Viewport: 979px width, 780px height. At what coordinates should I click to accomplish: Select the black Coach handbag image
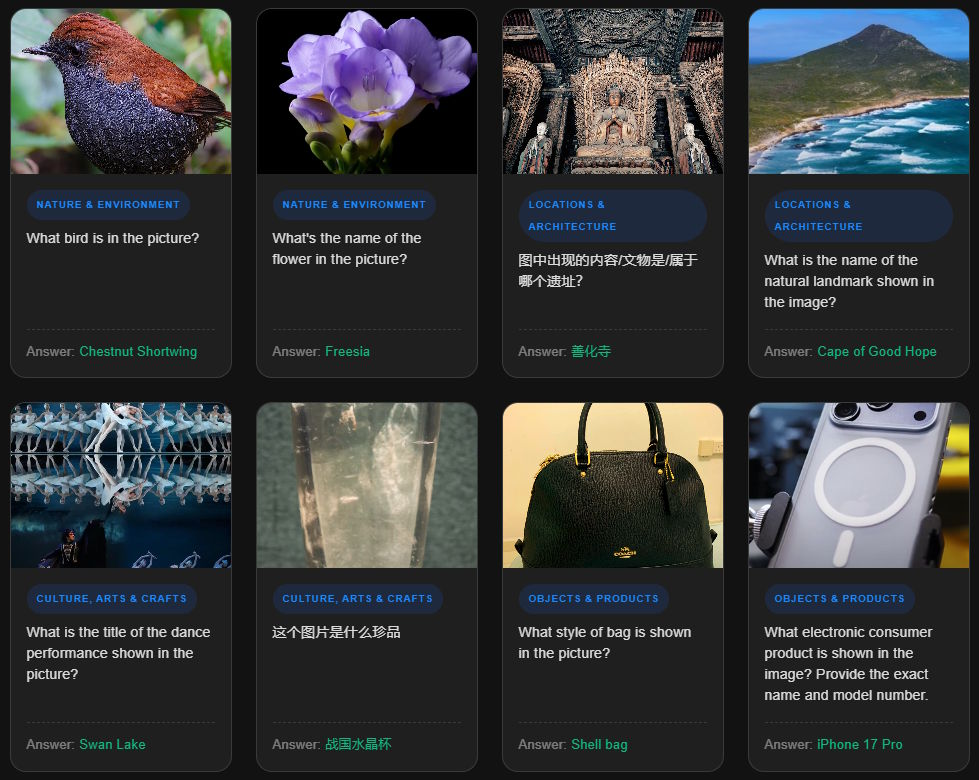click(x=613, y=486)
